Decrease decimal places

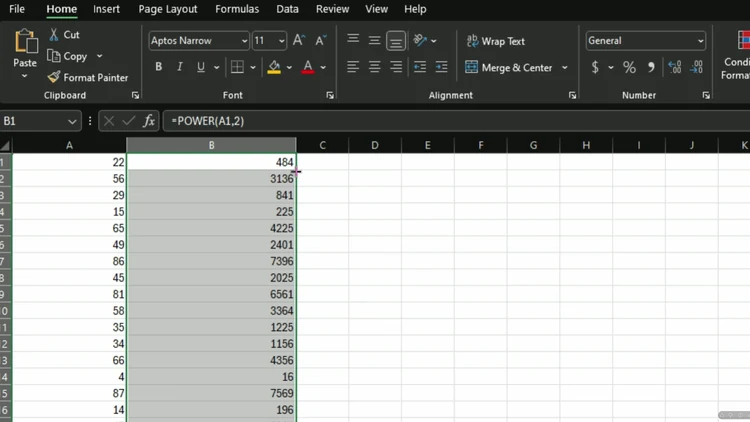pyautogui.click(x=696, y=67)
